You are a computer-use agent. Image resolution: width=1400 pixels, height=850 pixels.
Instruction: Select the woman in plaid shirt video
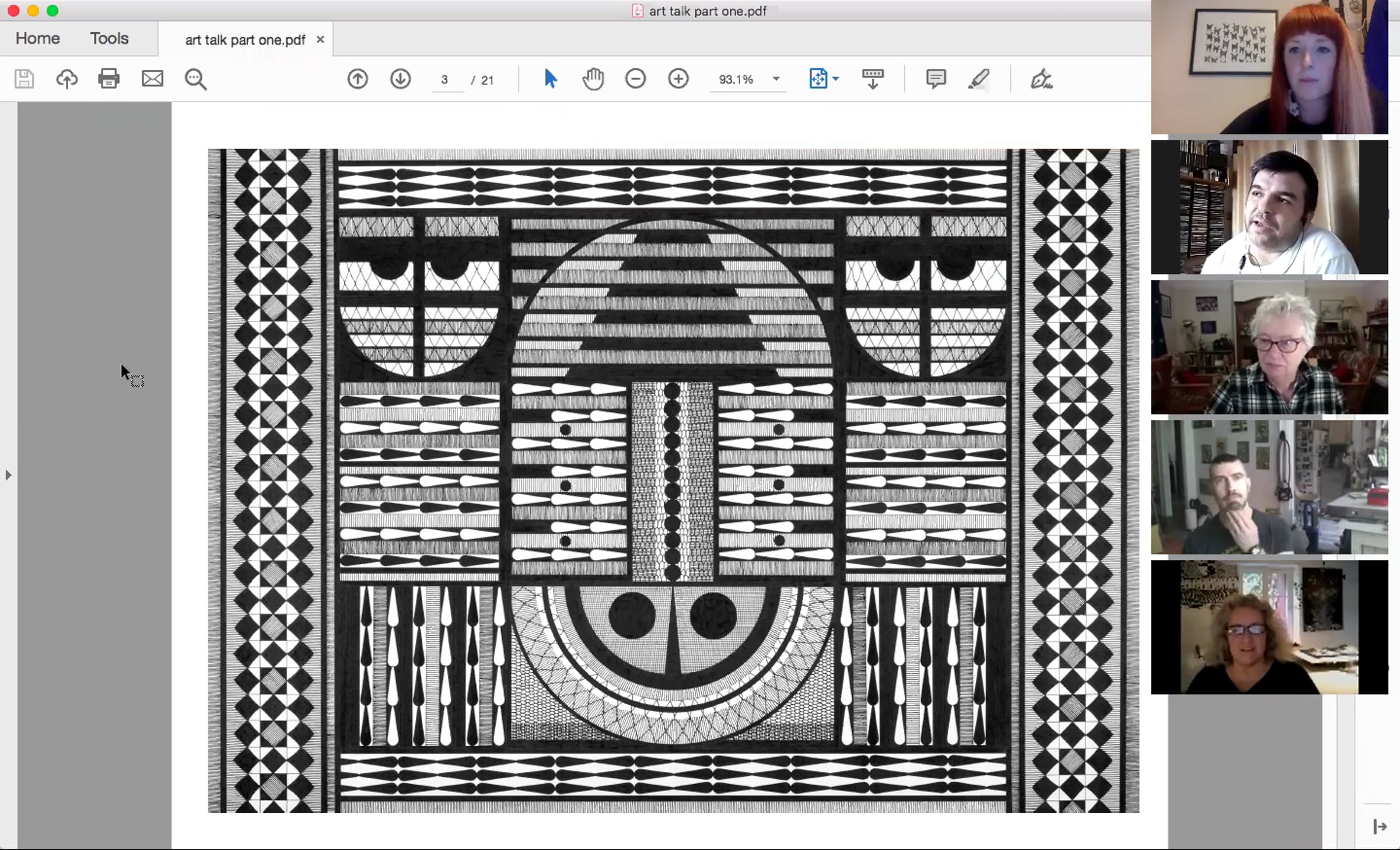[x=1269, y=347]
